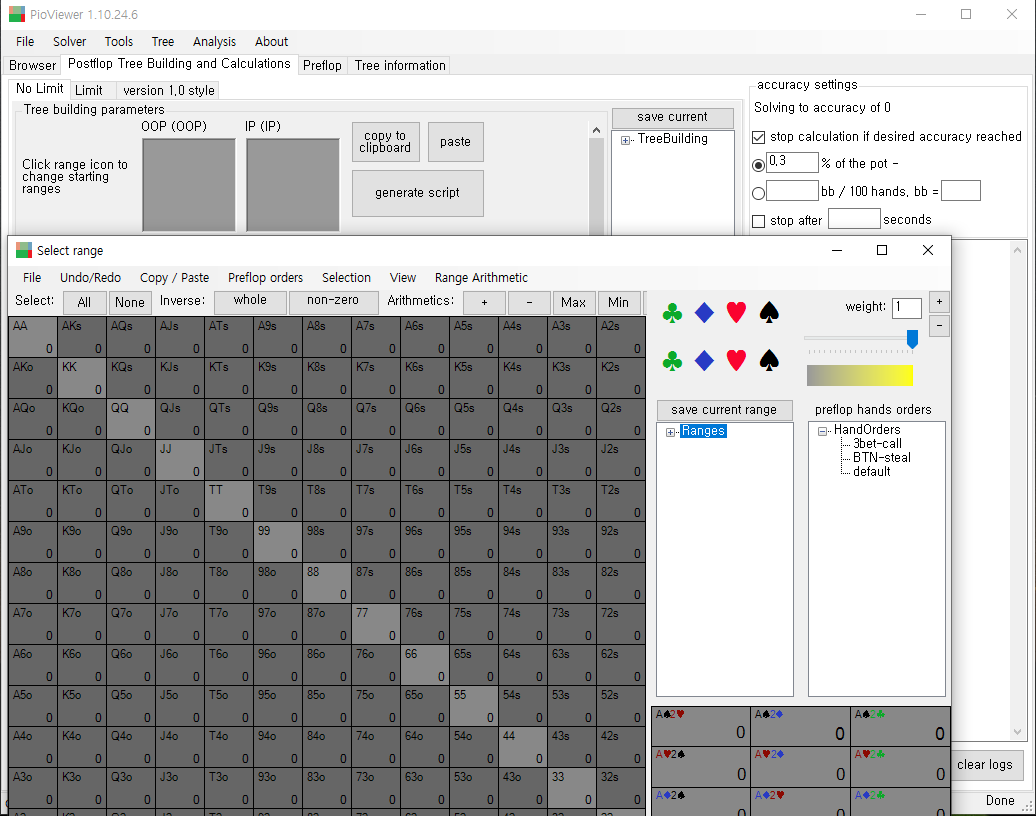
Task: Click the Max arithmetics button
Action: point(574,302)
